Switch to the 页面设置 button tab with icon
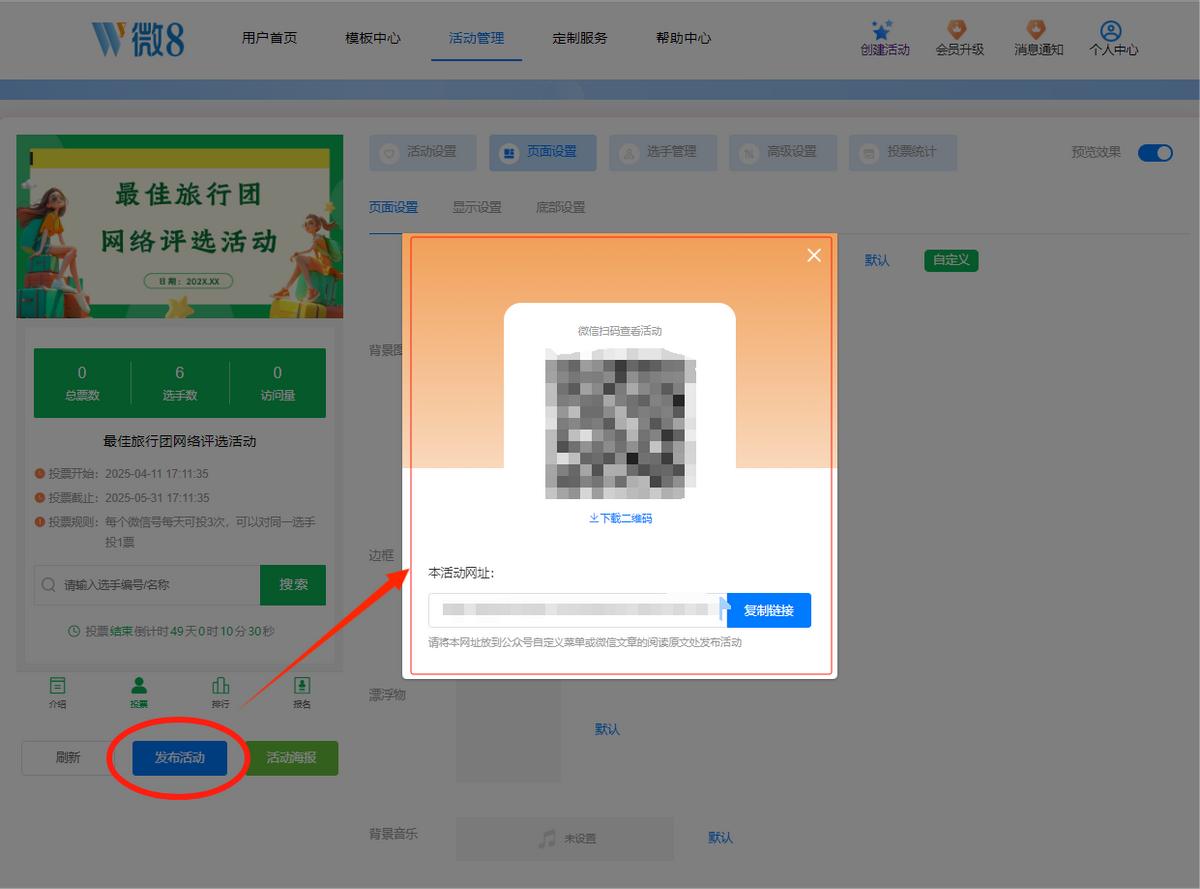 tap(542, 152)
